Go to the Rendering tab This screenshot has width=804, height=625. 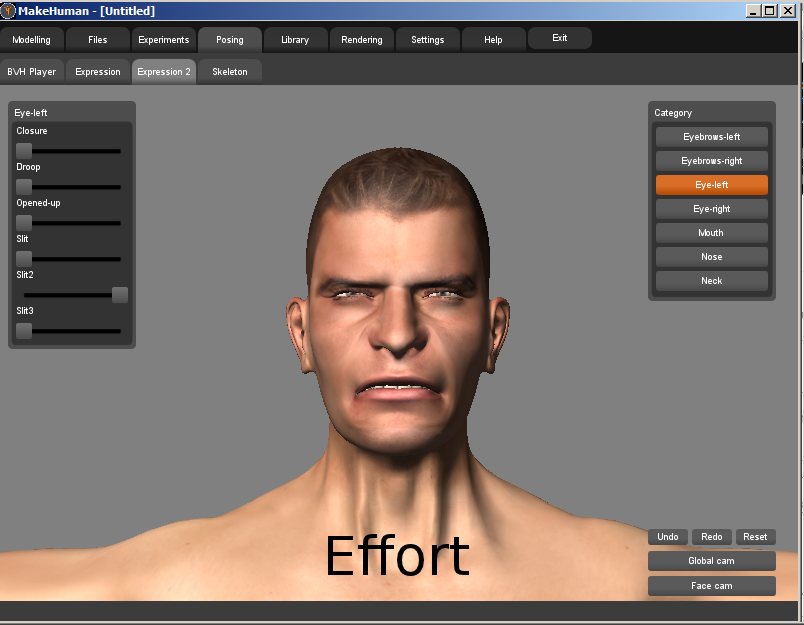[361, 39]
